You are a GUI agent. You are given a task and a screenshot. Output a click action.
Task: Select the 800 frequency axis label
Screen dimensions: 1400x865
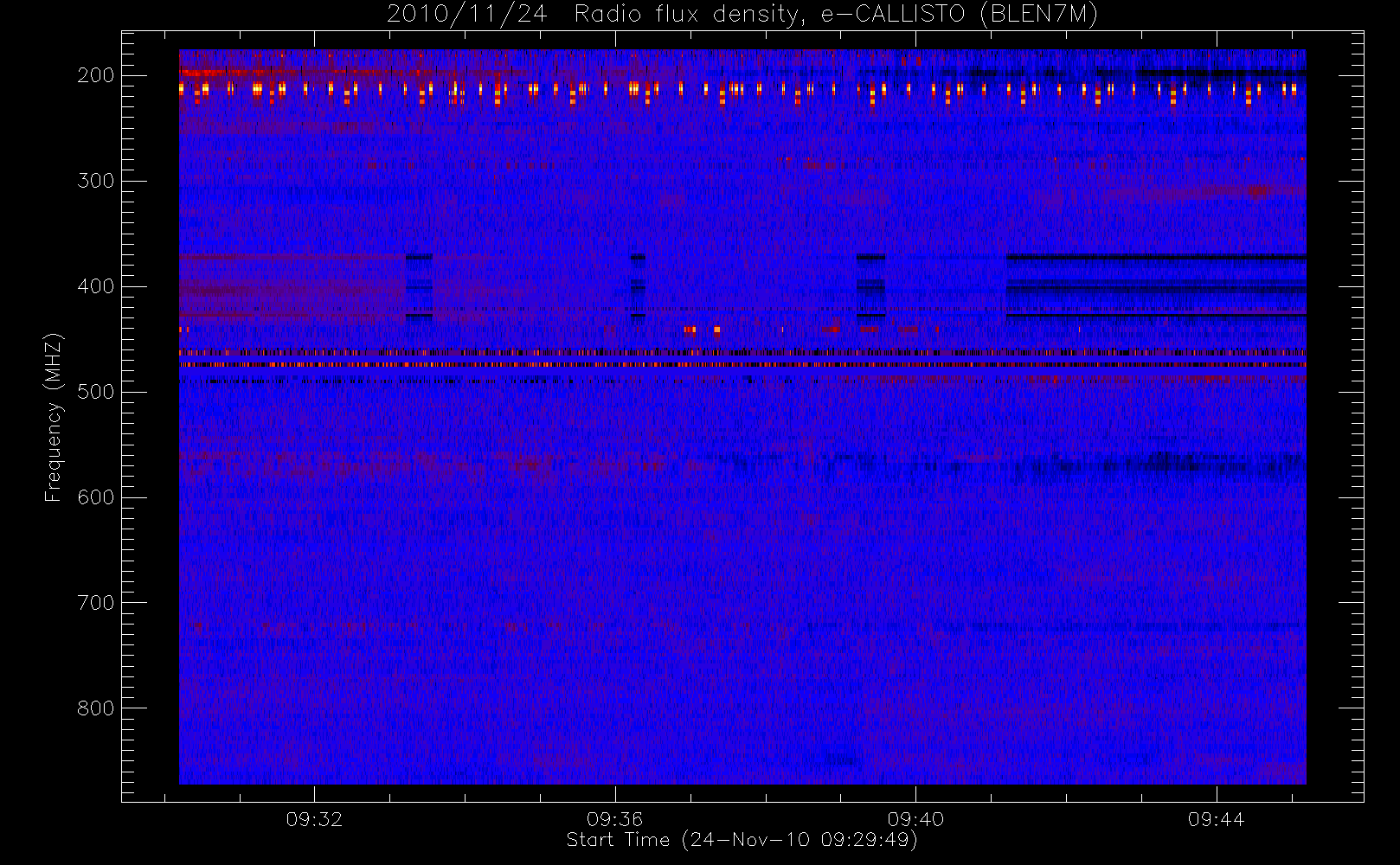coord(95,708)
